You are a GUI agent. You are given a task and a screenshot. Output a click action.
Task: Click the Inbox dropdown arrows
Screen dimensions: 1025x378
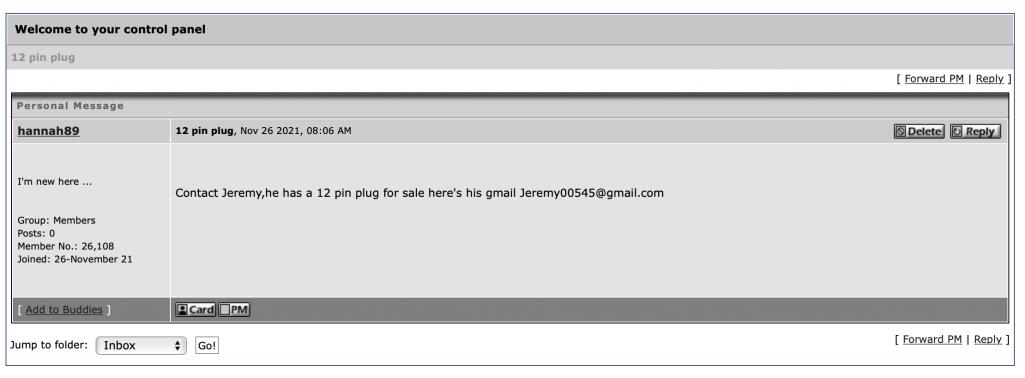tap(177, 345)
